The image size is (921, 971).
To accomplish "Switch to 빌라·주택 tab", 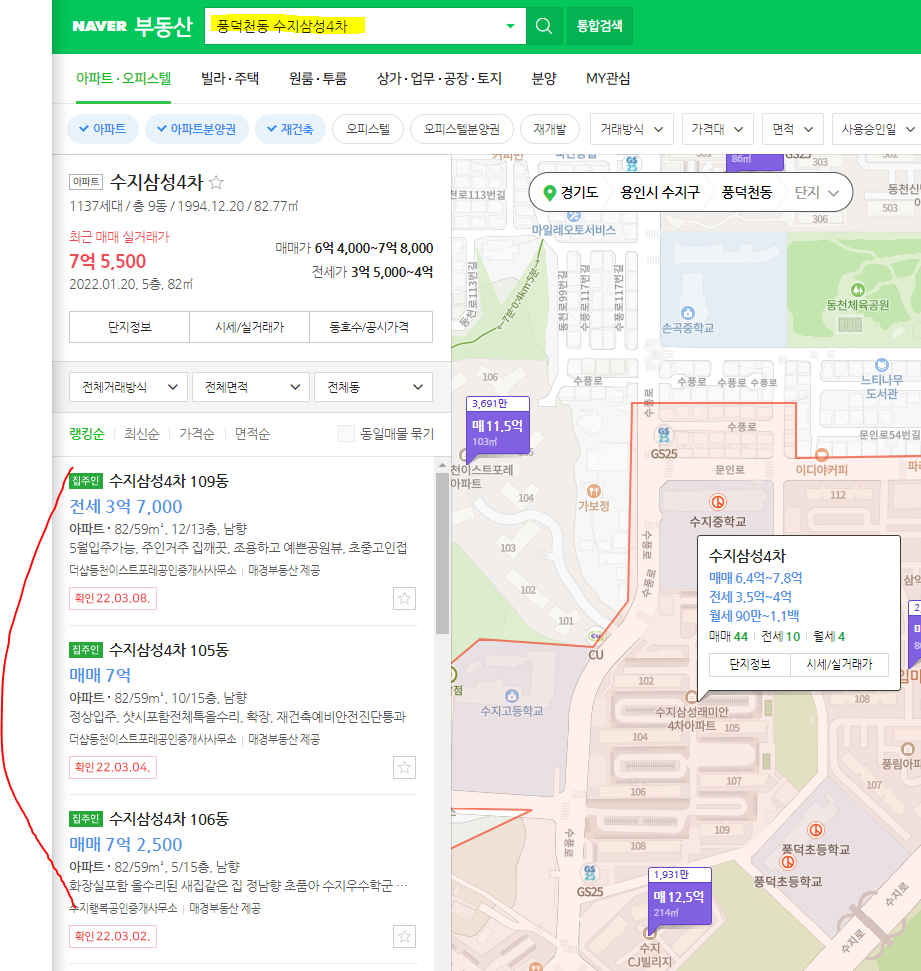I will point(230,79).
